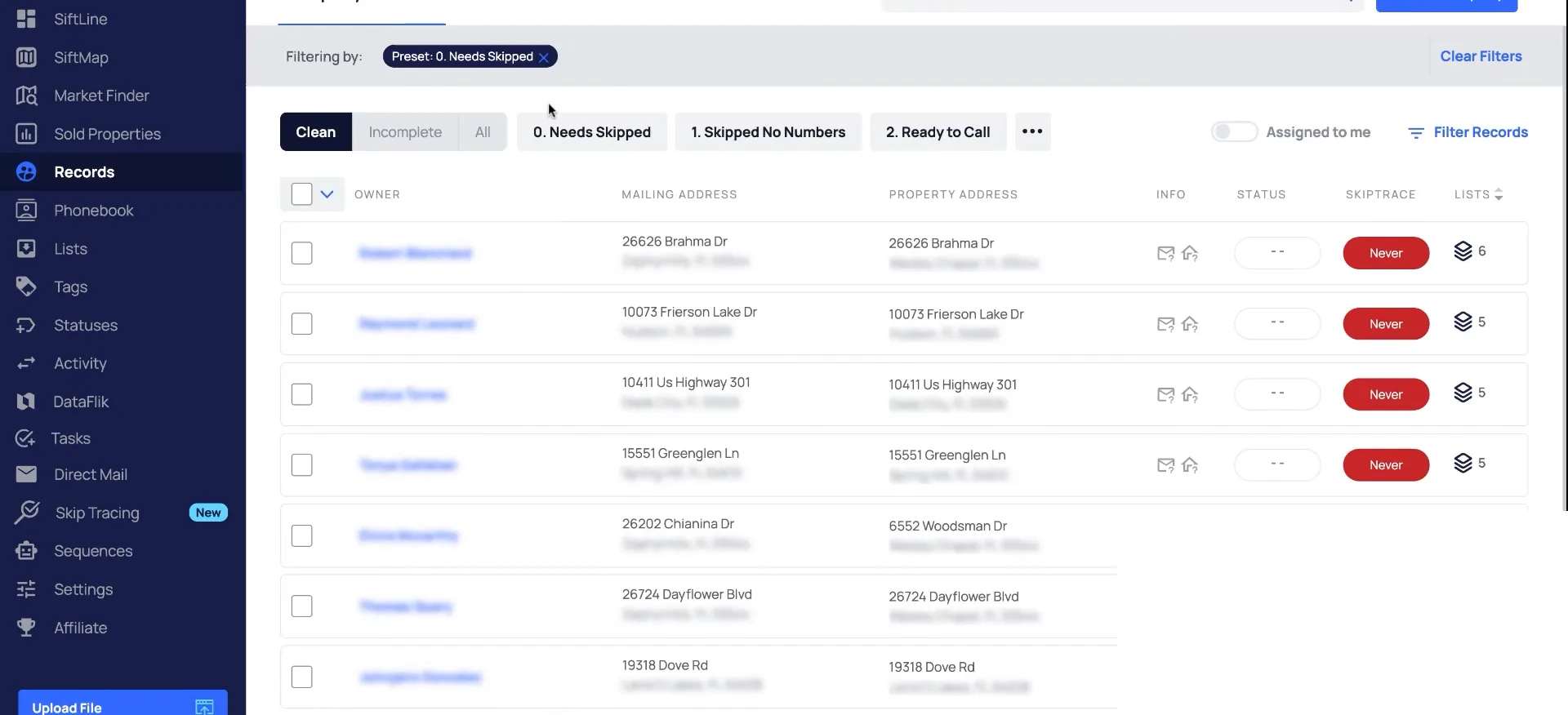The image size is (1568, 715).
Task: Click the Settings sliders icon
Action: [26, 589]
